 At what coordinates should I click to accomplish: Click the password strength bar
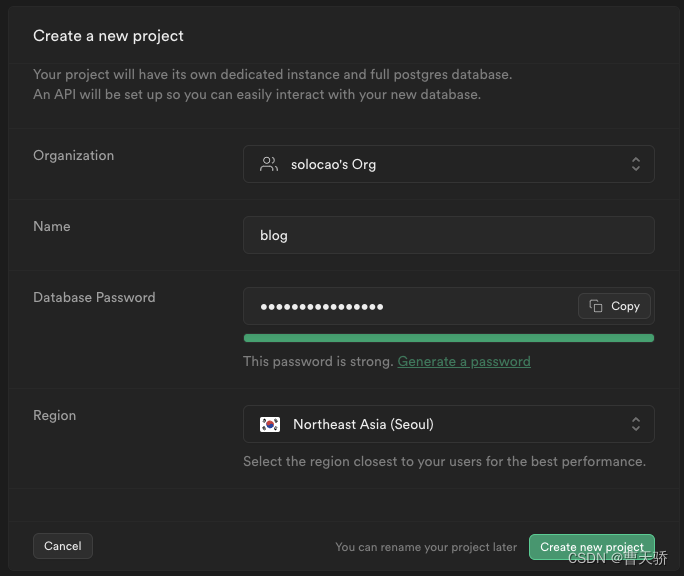[x=448, y=338]
